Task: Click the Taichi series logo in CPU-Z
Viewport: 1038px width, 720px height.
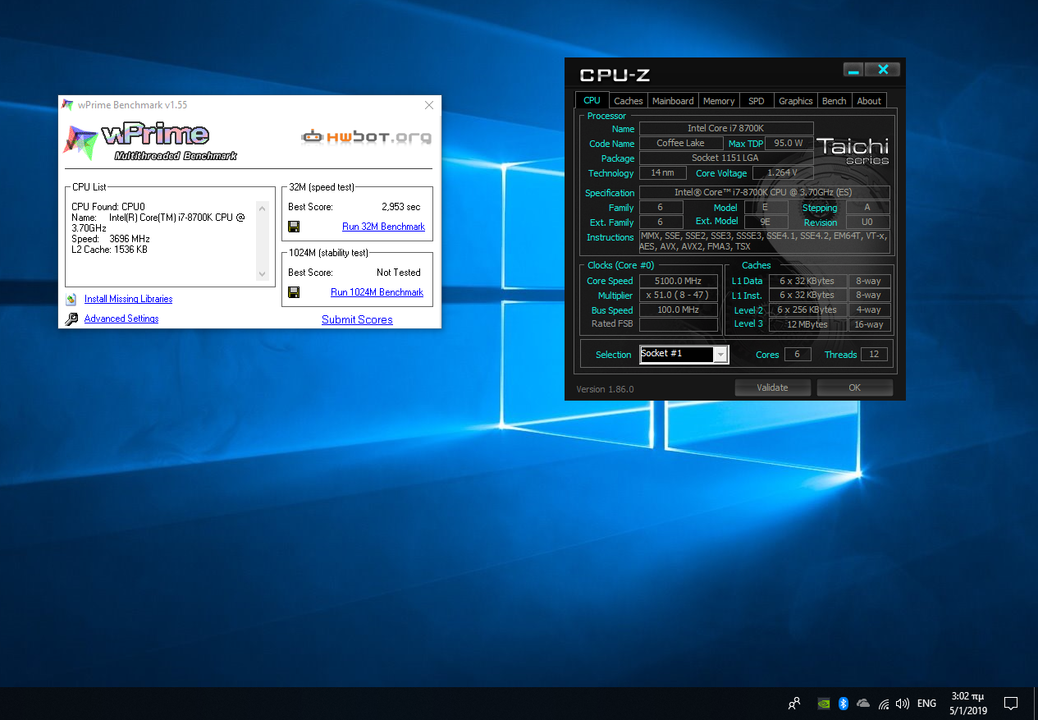Action: coord(853,150)
